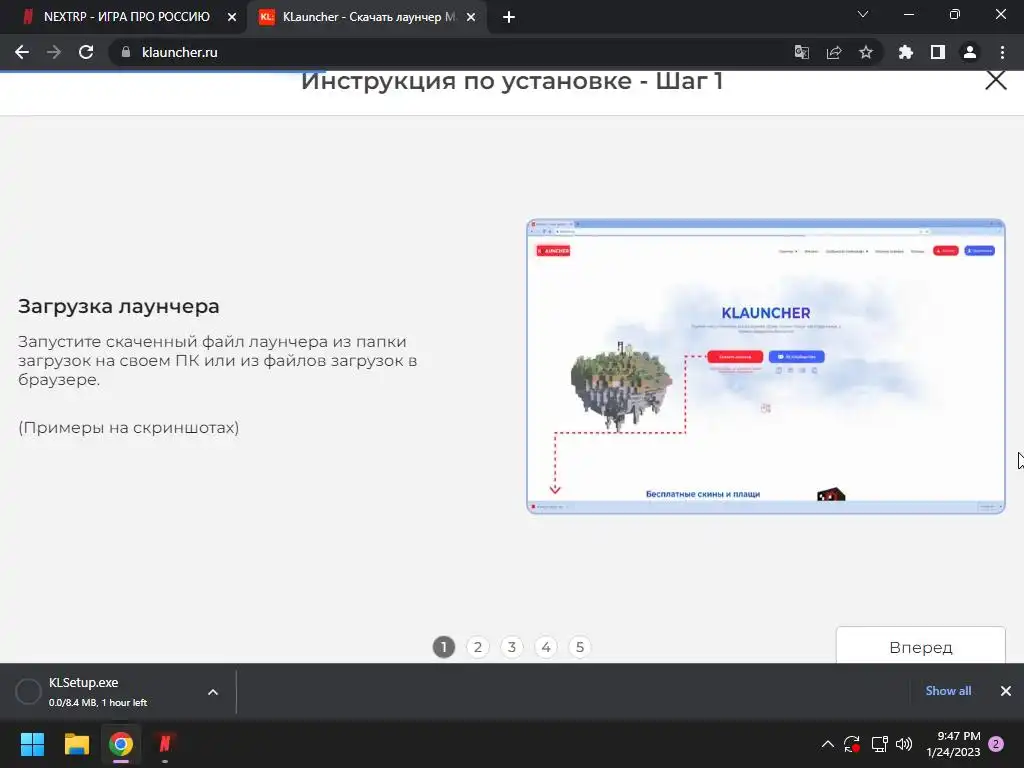Go to instruction step 5
Screen dimensions: 1024x768
(580, 647)
